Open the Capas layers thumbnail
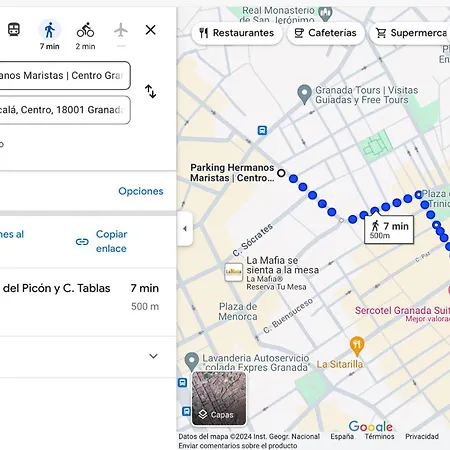This screenshot has height=450, width=450. tap(219, 398)
